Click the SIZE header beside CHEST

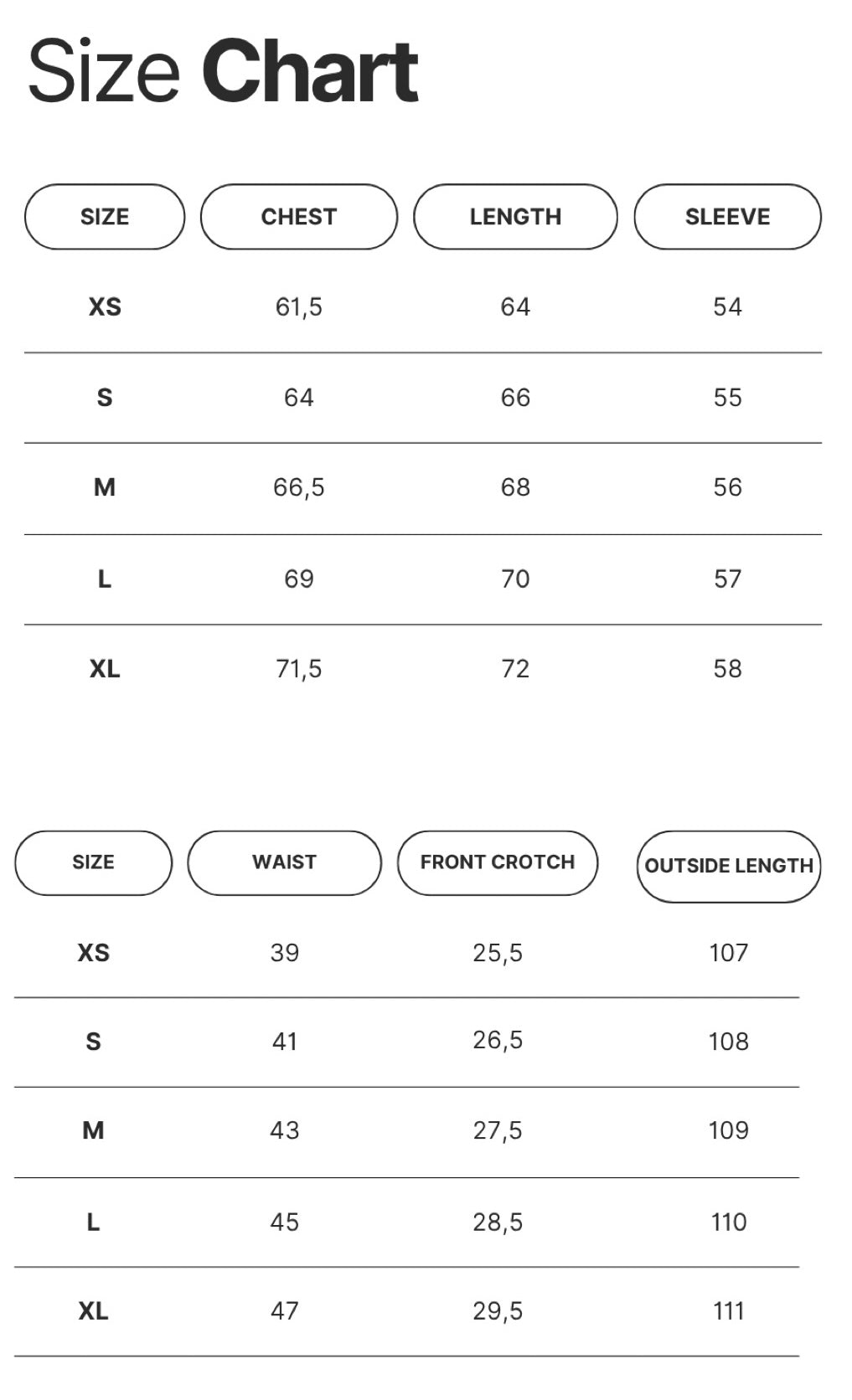coord(105,217)
